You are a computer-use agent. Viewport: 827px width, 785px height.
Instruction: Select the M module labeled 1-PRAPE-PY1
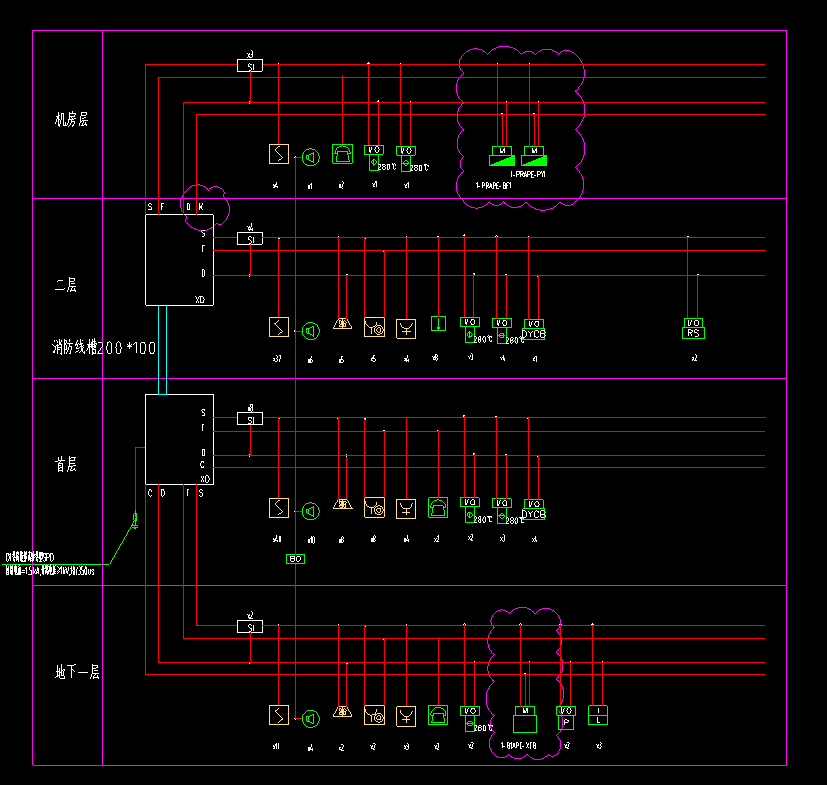[x=534, y=156]
